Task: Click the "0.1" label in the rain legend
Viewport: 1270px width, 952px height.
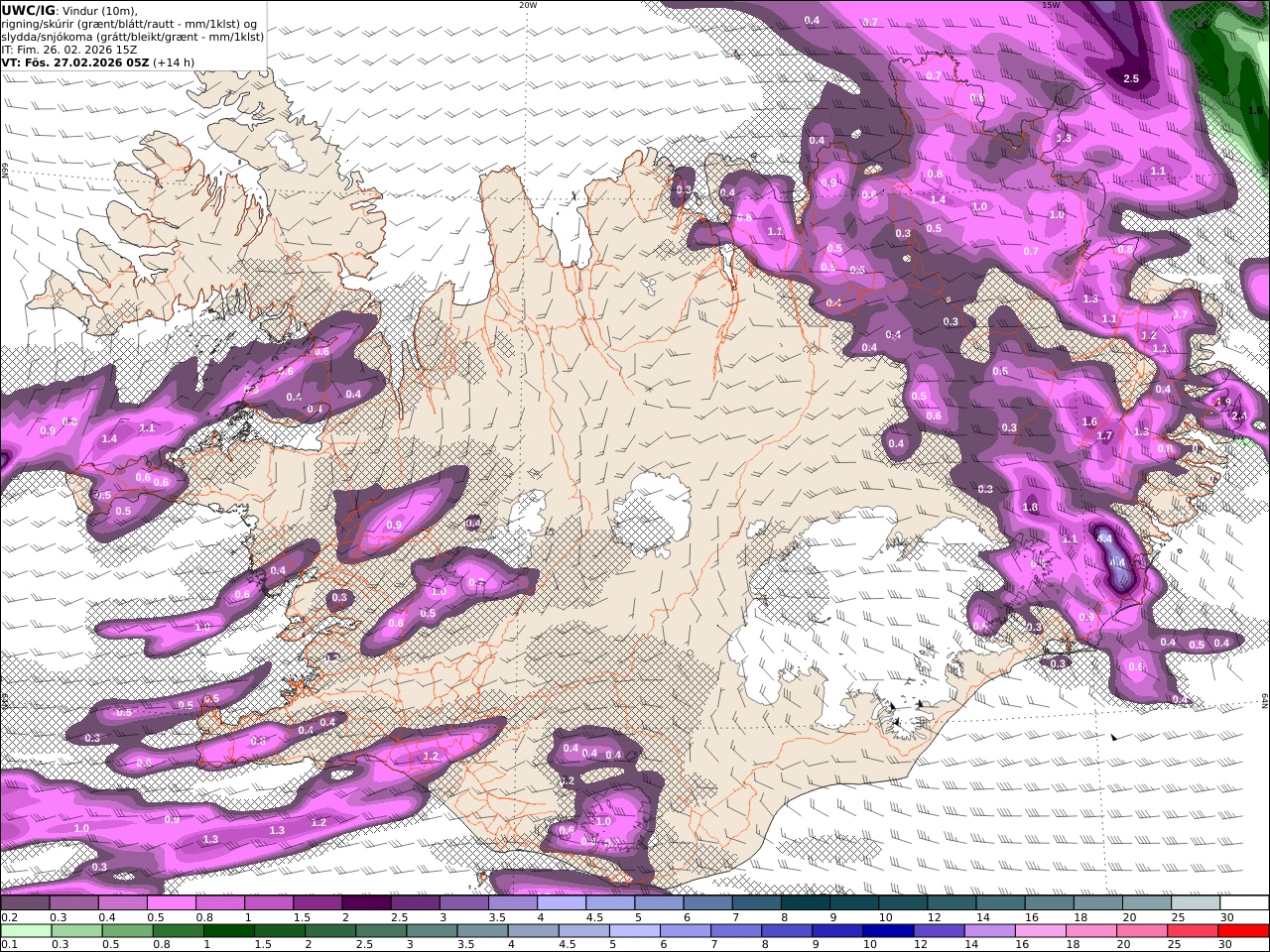Action: pyautogui.click(x=8, y=945)
